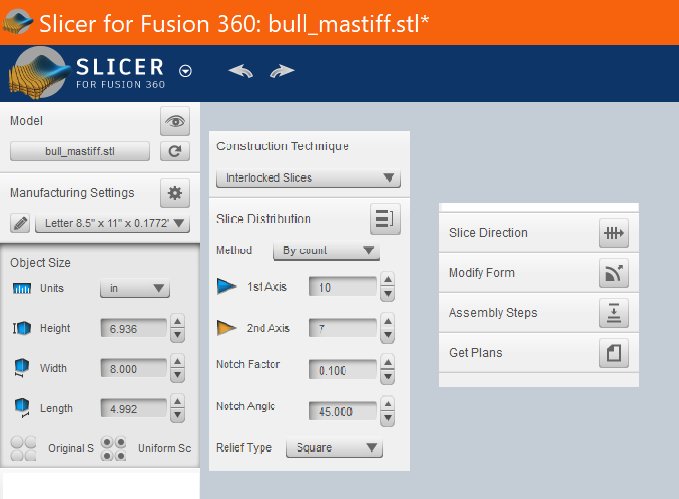Viewport: 679px width, 499px height.
Task: Undo the last action
Action: pos(241,71)
